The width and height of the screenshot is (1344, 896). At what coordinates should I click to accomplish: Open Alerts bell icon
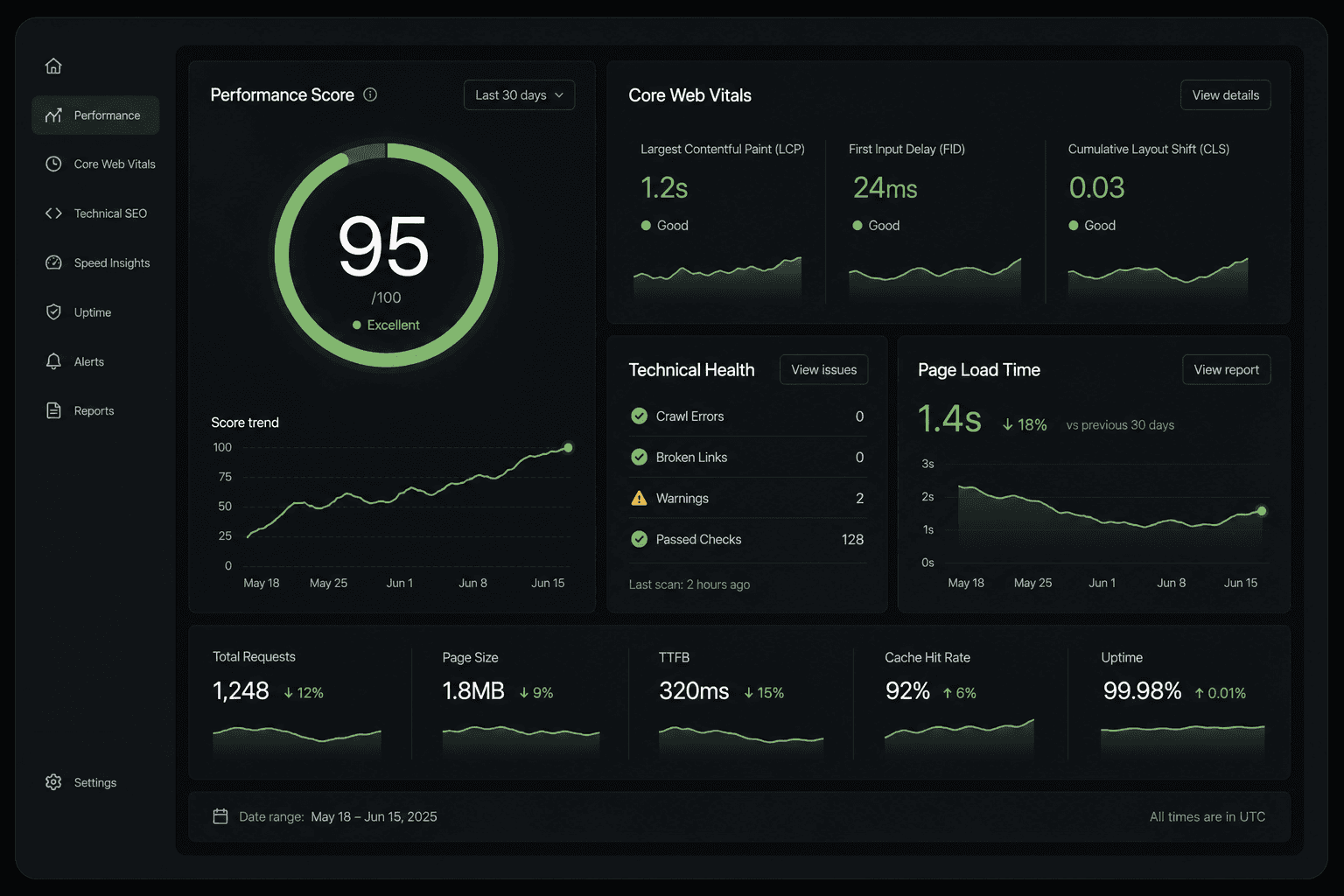coord(53,361)
